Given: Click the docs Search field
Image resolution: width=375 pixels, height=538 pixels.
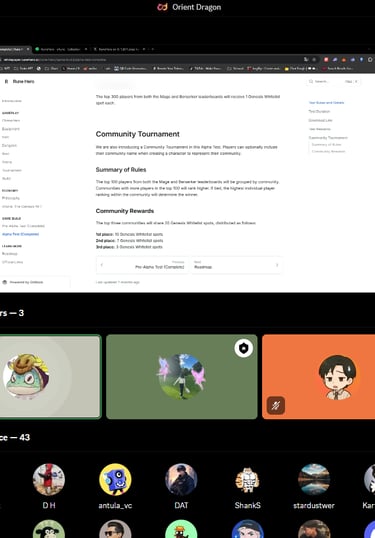Looking at the screenshot, I should tap(333, 81).
